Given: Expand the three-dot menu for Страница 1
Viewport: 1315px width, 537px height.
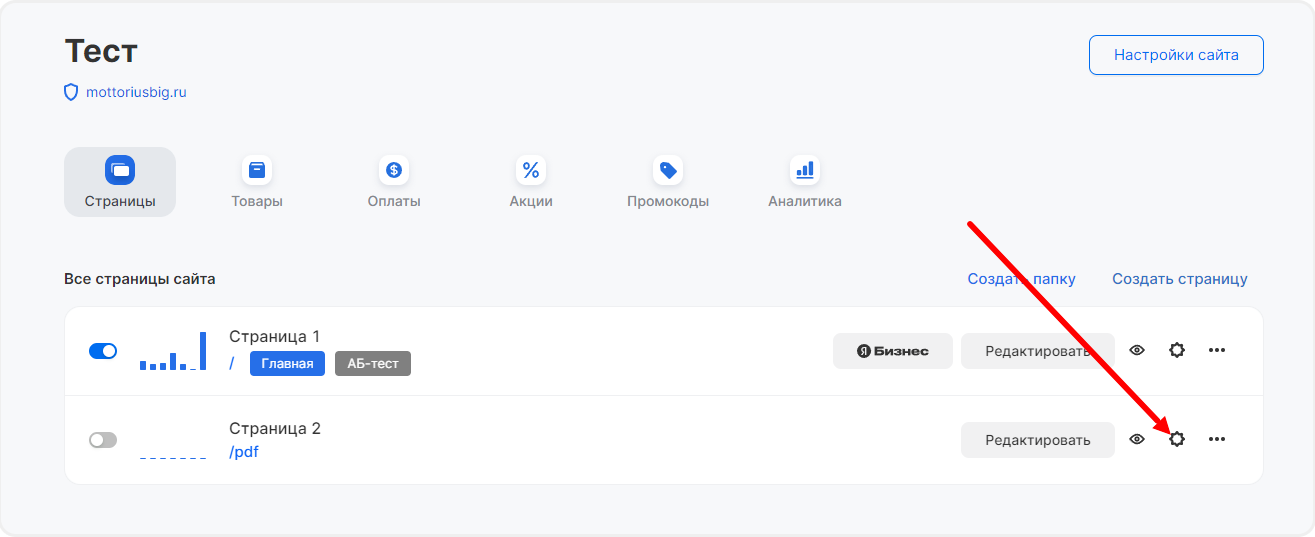Looking at the screenshot, I should click(x=1217, y=350).
